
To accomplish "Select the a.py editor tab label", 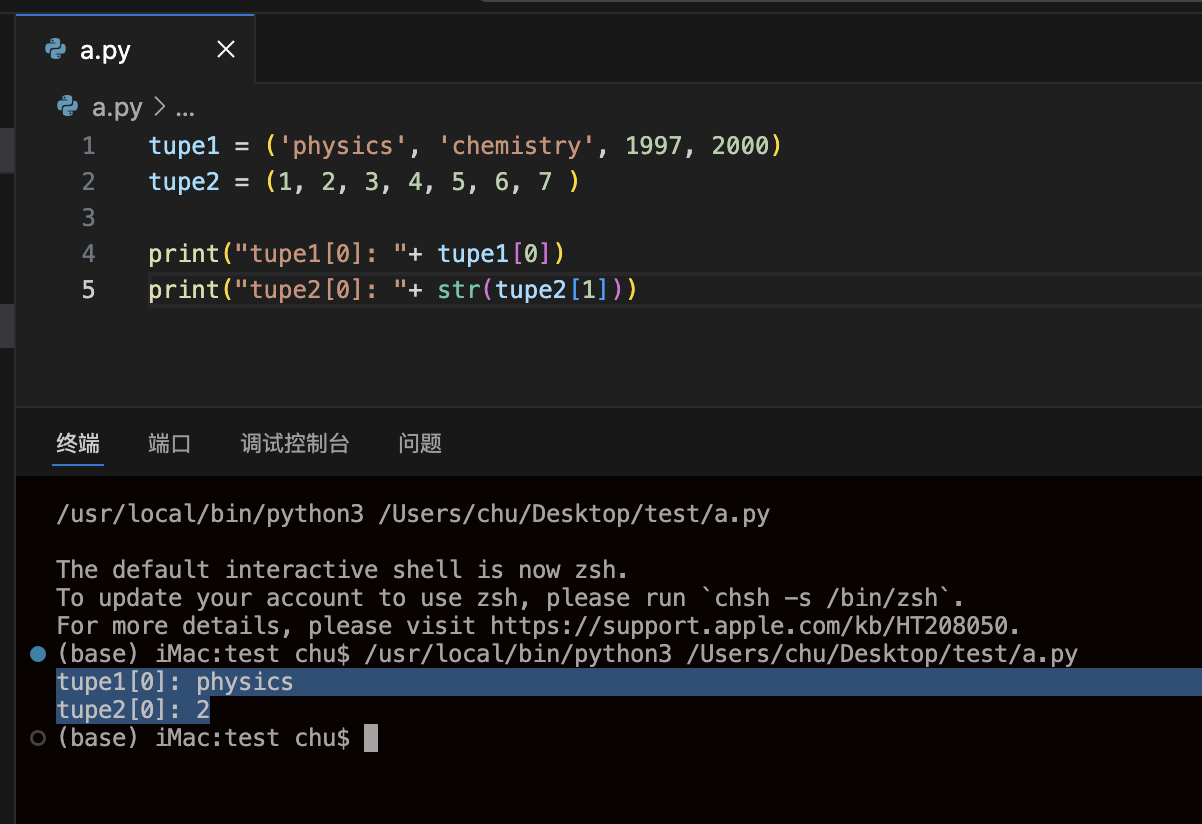I will pos(105,50).
